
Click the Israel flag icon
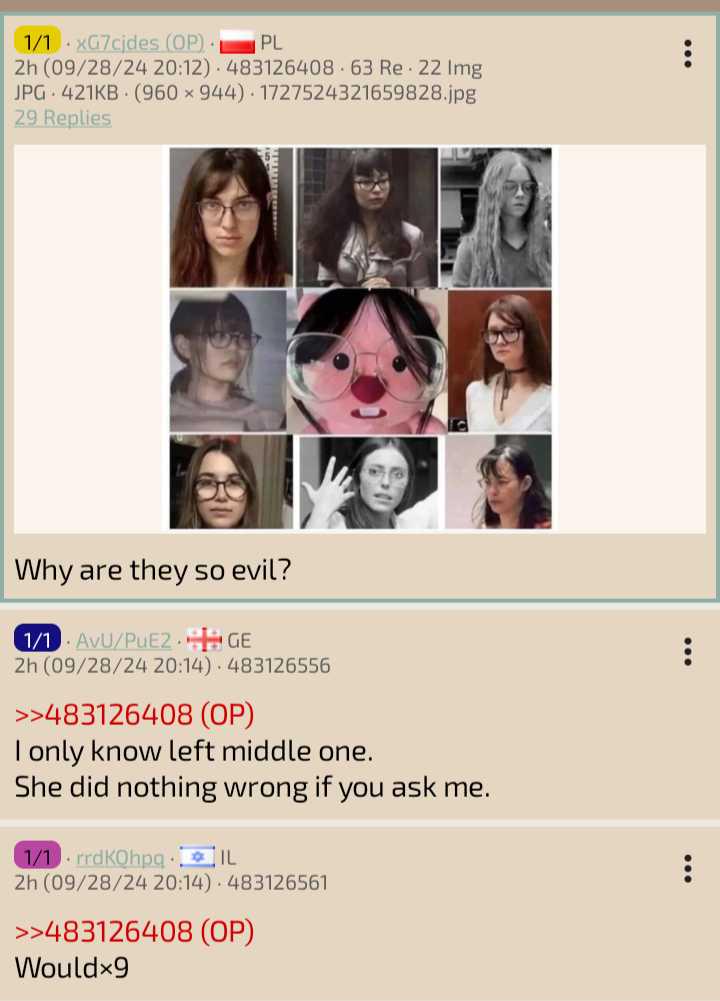tap(197, 857)
